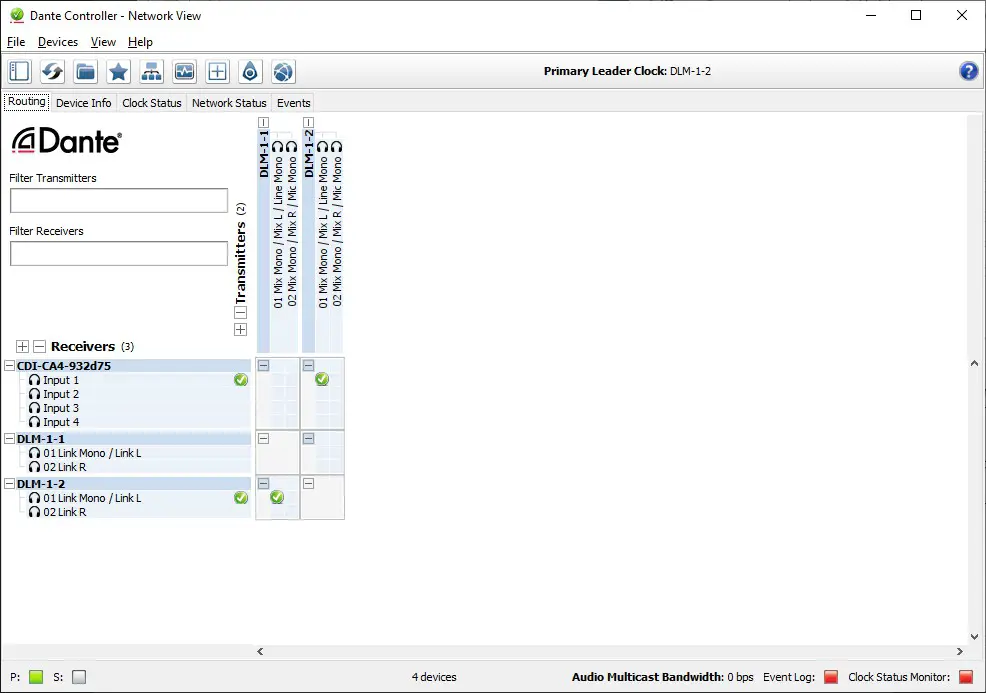Click the clock status monitor toolbar icon
This screenshot has height=693, width=986.
pos(184,71)
